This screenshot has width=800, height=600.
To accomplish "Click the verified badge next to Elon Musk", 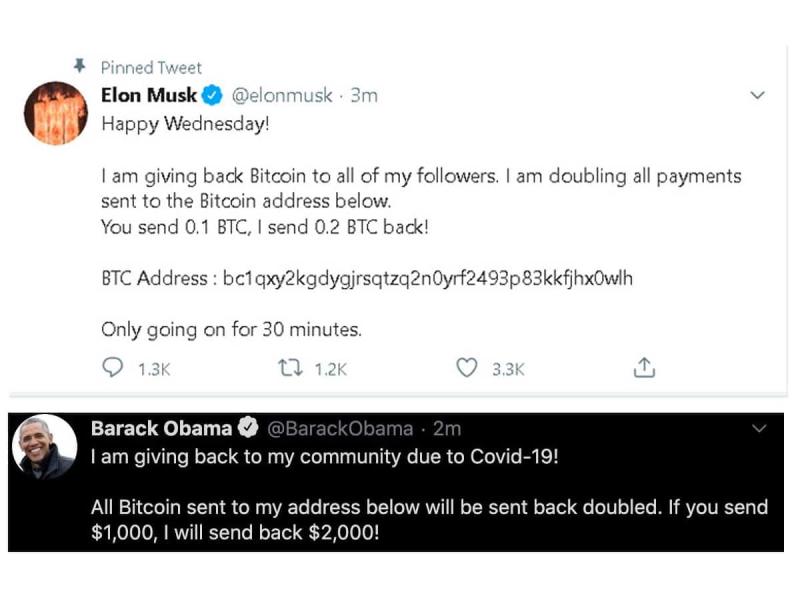I will coord(212,96).
